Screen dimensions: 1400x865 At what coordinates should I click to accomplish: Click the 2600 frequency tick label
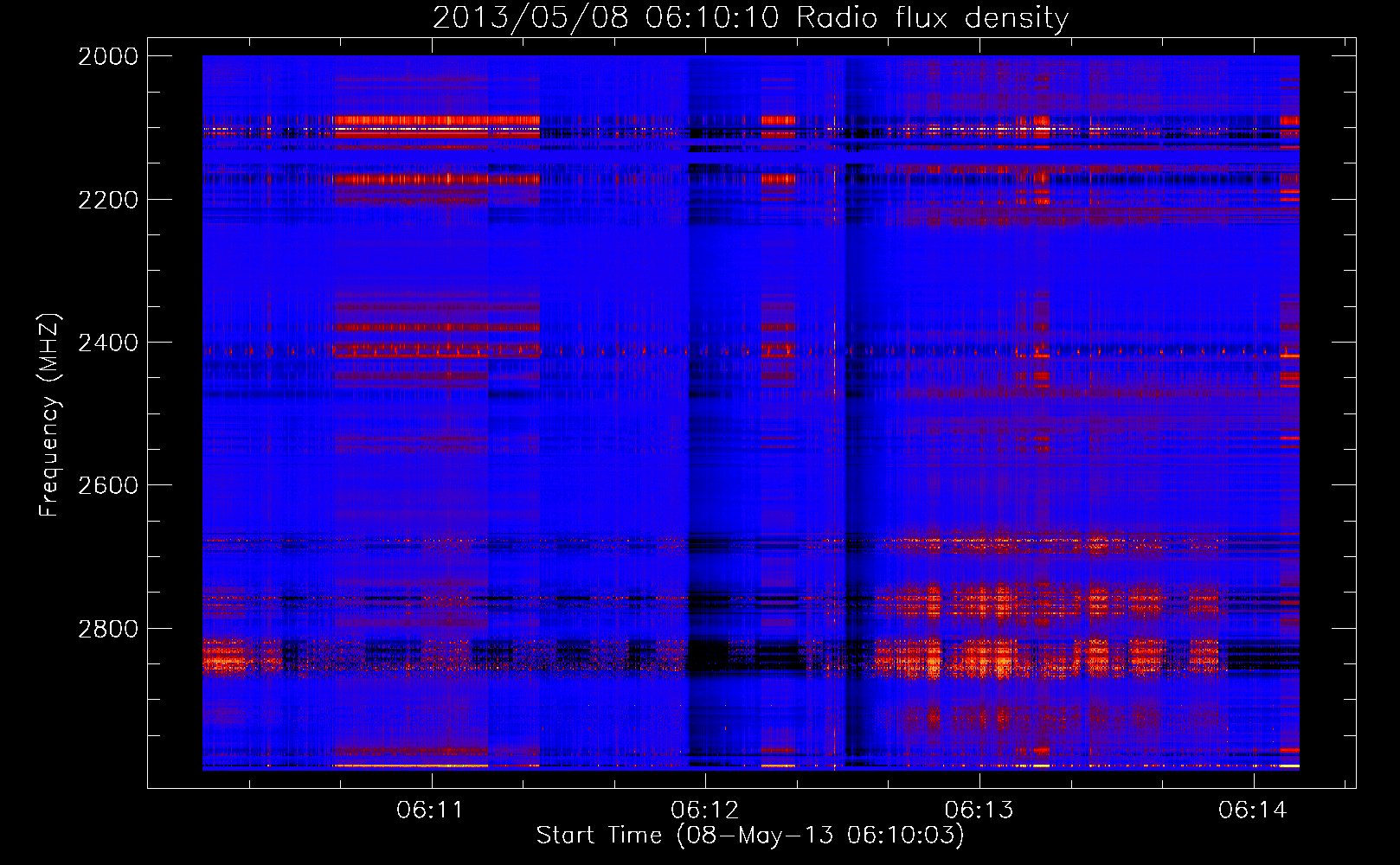[x=108, y=485]
